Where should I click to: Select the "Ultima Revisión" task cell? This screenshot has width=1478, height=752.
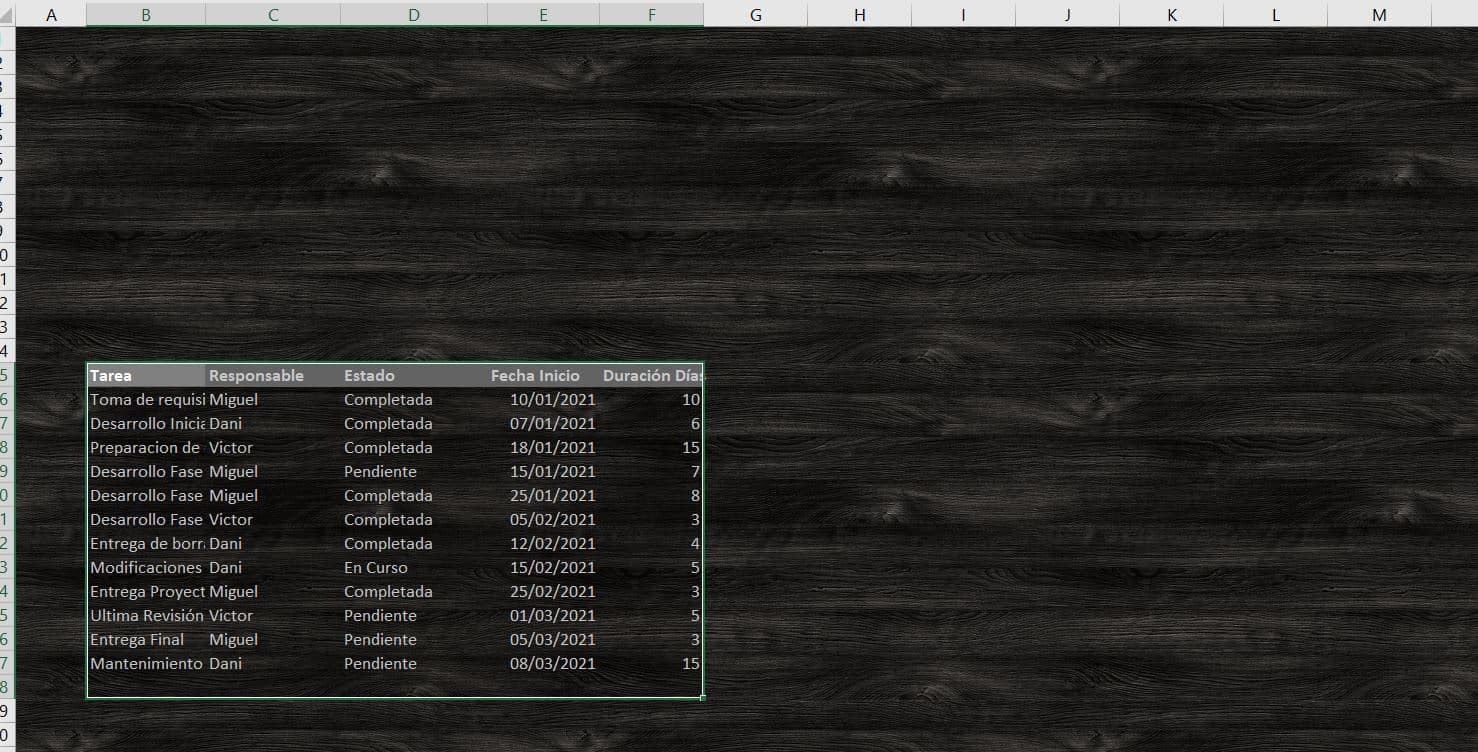pos(147,616)
